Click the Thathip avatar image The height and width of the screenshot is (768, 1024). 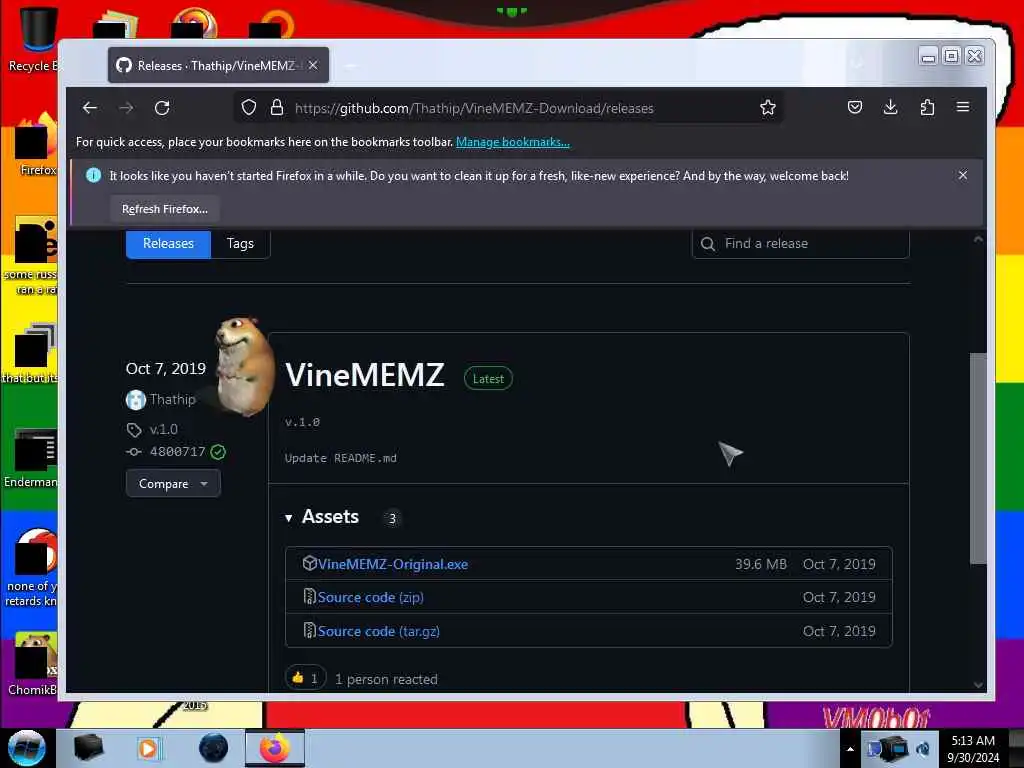[136, 400]
